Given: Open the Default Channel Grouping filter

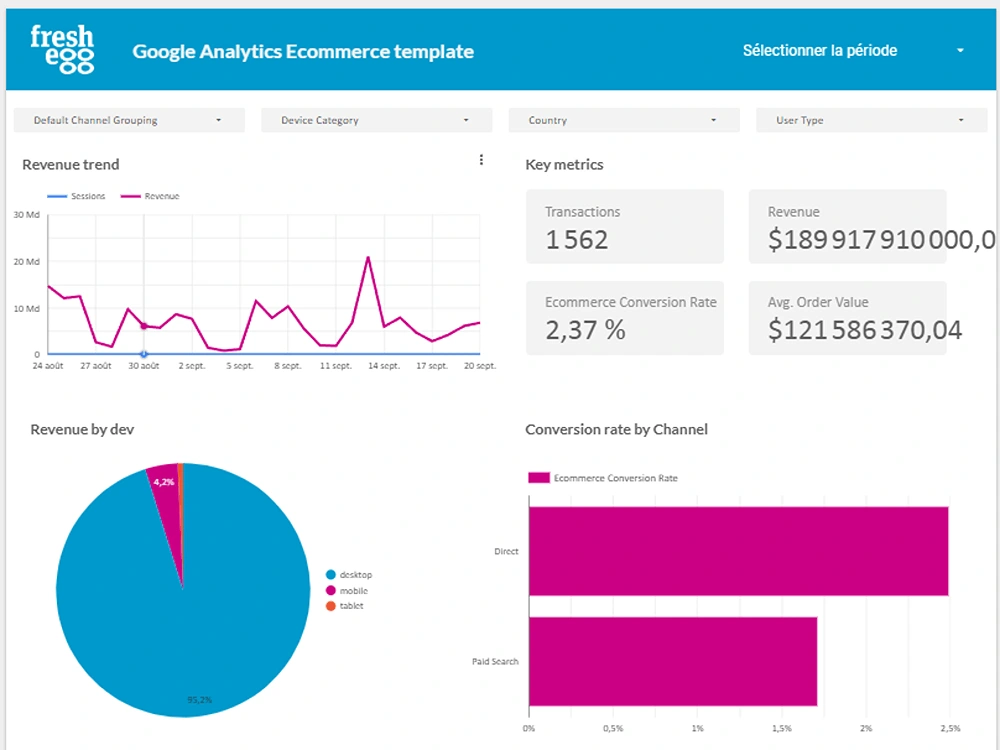Looking at the screenshot, I should [128, 119].
